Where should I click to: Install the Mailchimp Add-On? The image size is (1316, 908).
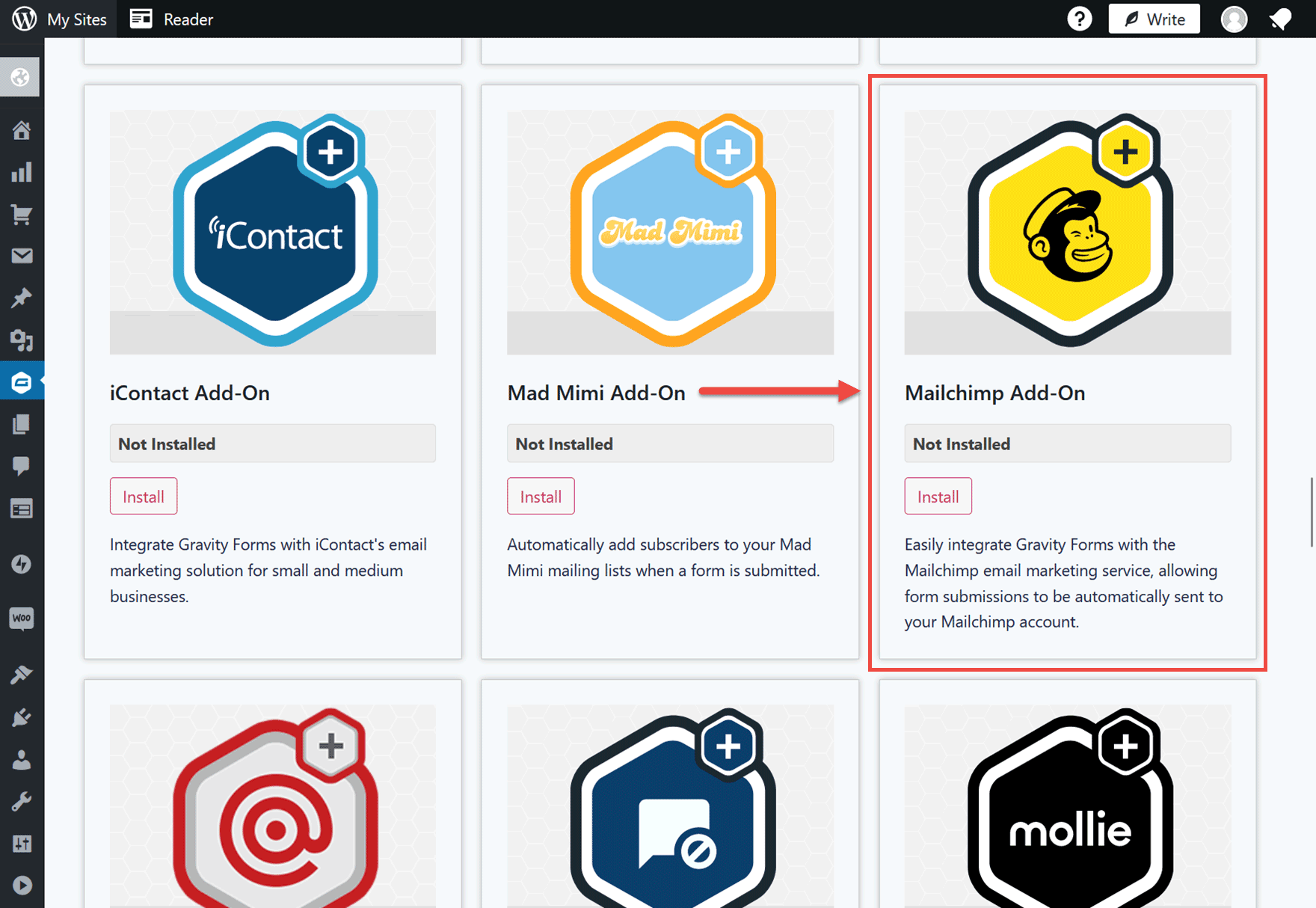pos(938,496)
